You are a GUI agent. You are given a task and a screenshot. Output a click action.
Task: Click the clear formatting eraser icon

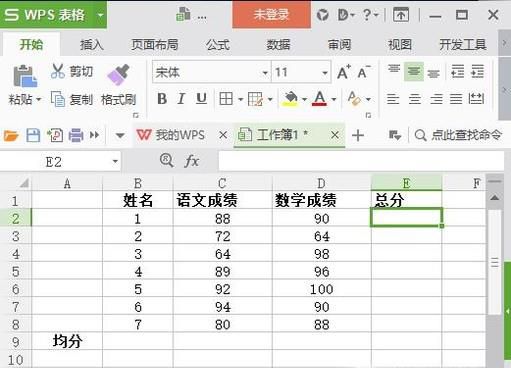tap(354, 99)
